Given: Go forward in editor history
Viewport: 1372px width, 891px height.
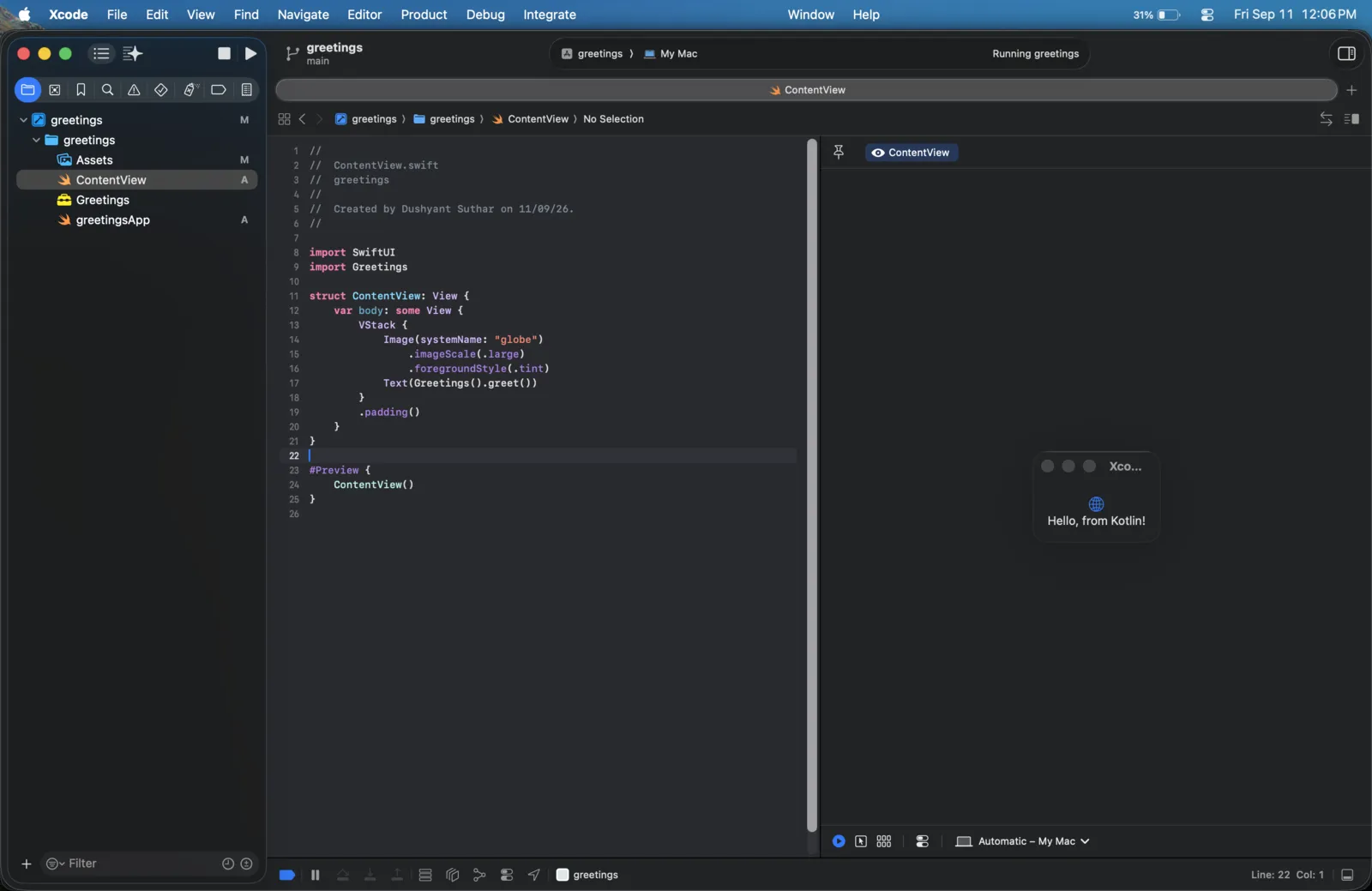Looking at the screenshot, I should (320, 119).
